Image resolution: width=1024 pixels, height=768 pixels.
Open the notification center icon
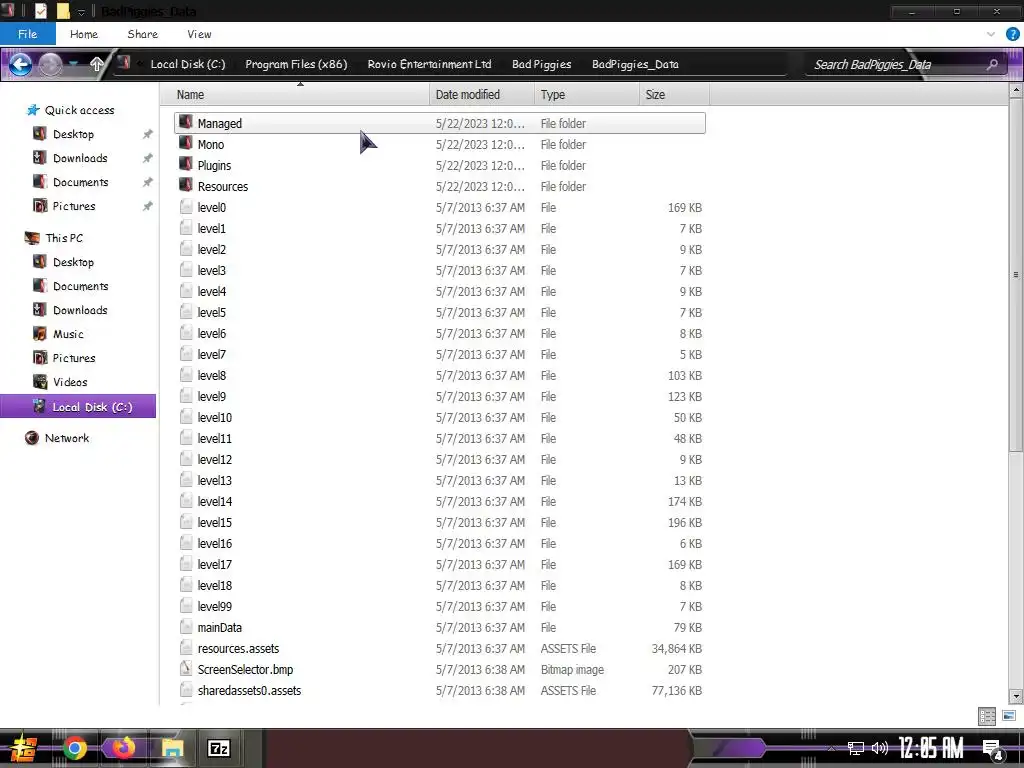tap(993, 748)
